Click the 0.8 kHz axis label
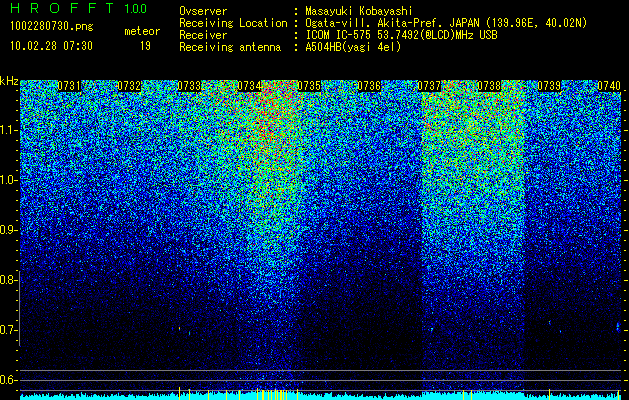Screen dimensions: 629x400 [x=7, y=280]
